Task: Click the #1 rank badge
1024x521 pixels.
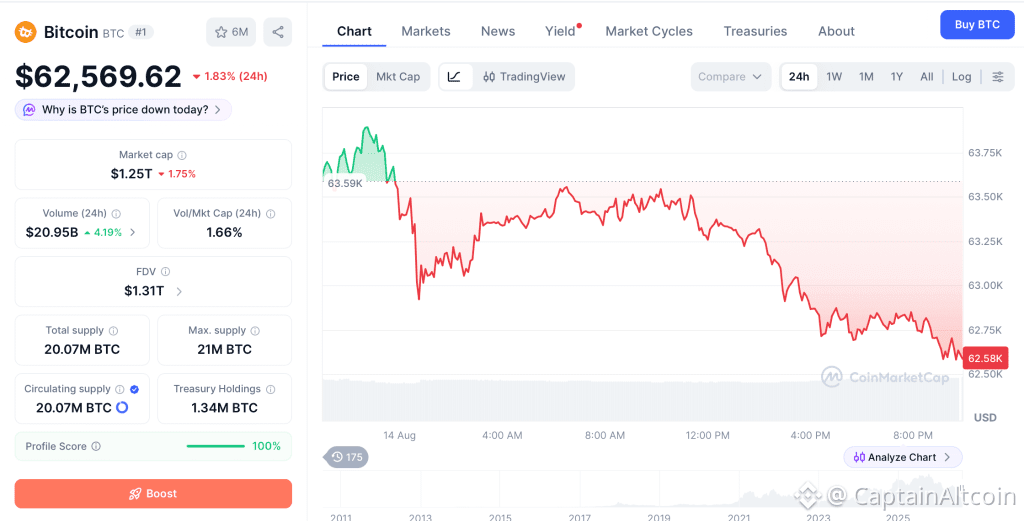Action: pyautogui.click(x=140, y=32)
